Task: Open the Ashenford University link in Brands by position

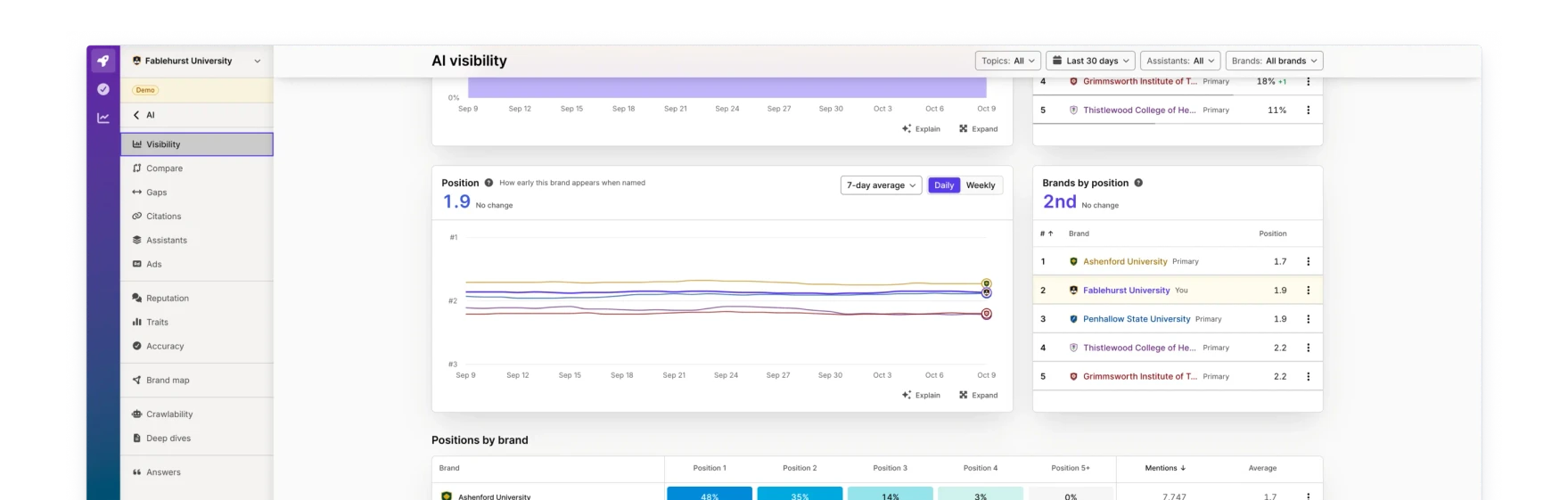Action: [x=1125, y=262]
